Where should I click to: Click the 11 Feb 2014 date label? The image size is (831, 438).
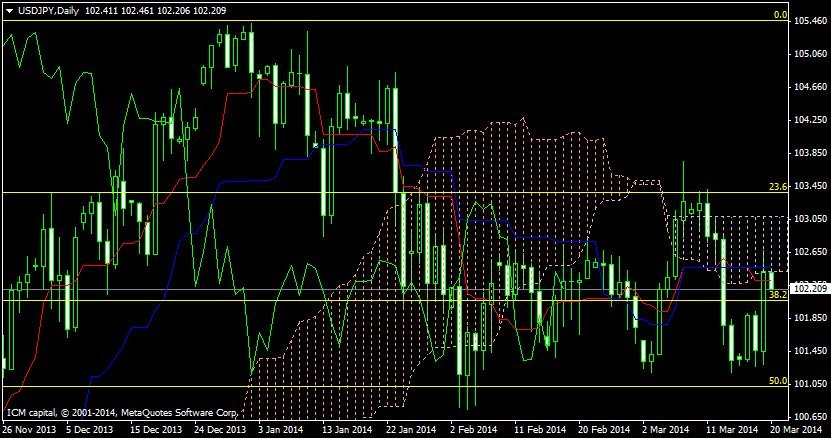pos(540,430)
